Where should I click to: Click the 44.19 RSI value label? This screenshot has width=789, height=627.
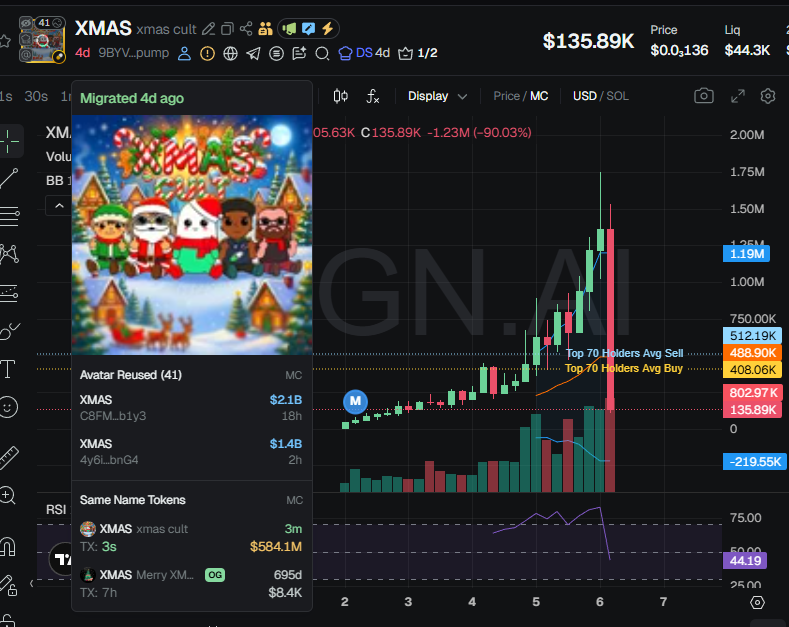[745, 561]
